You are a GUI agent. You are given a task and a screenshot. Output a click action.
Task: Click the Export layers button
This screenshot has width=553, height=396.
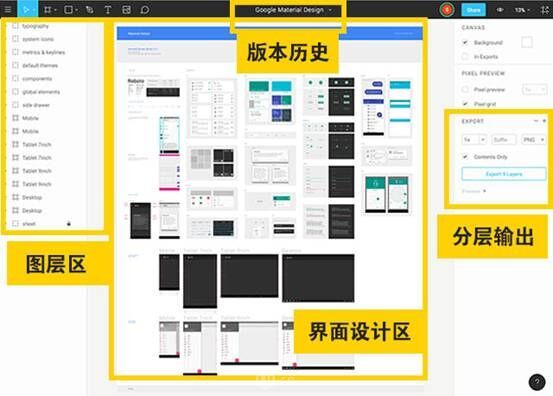click(x=504, y=174)
